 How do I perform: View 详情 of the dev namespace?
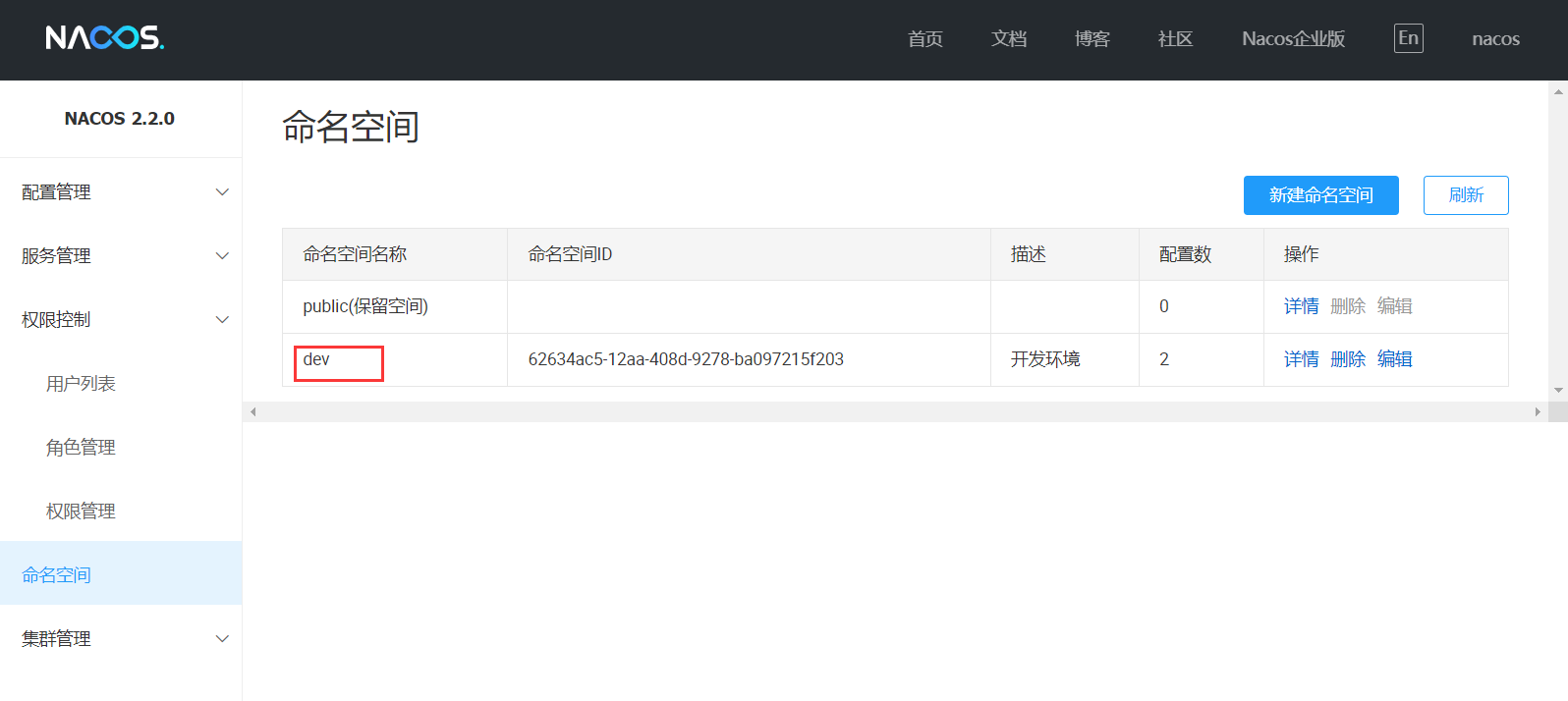1301,359
